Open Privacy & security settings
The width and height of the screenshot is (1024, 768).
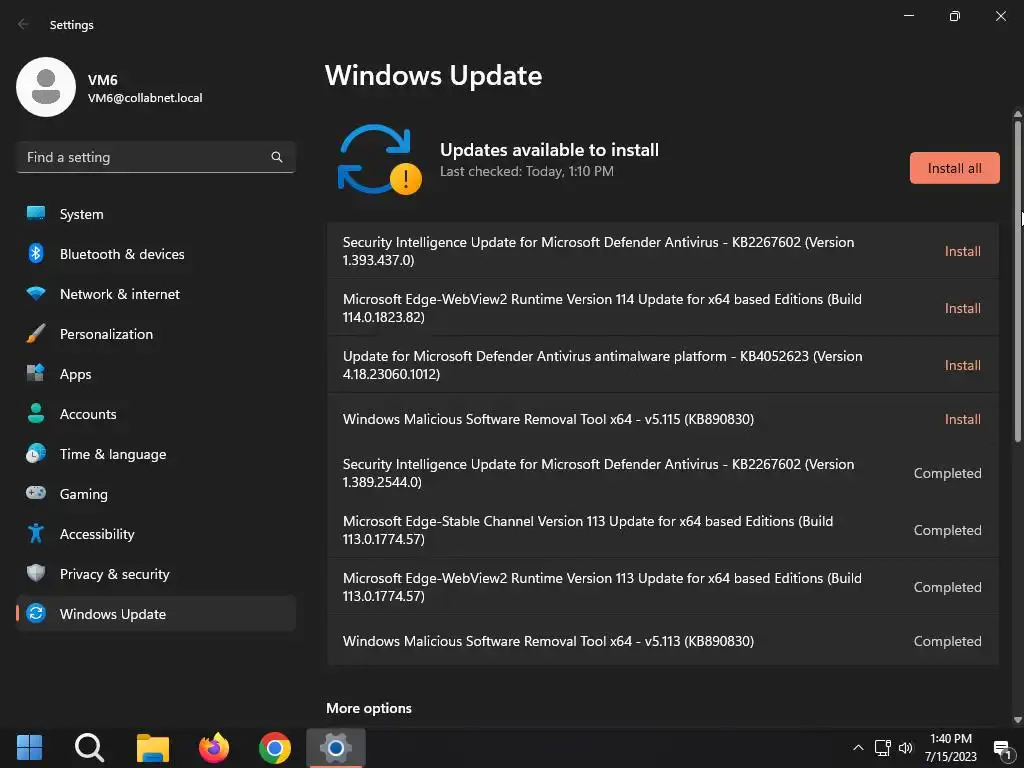click(155, 574)
